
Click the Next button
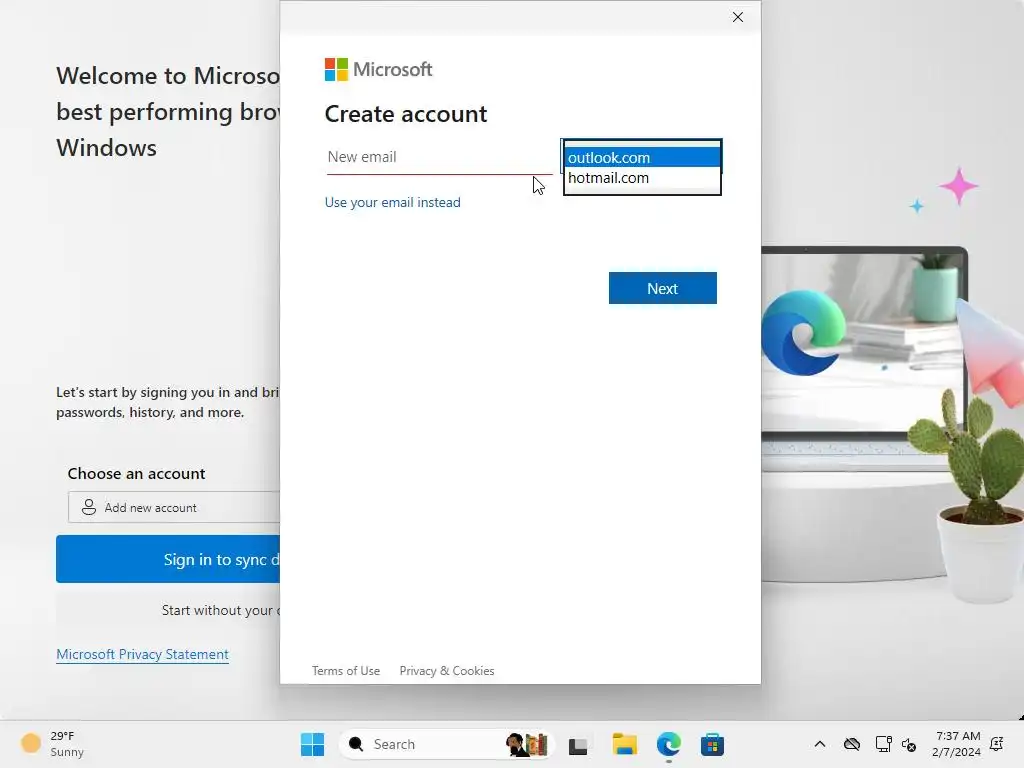[662, 288]
